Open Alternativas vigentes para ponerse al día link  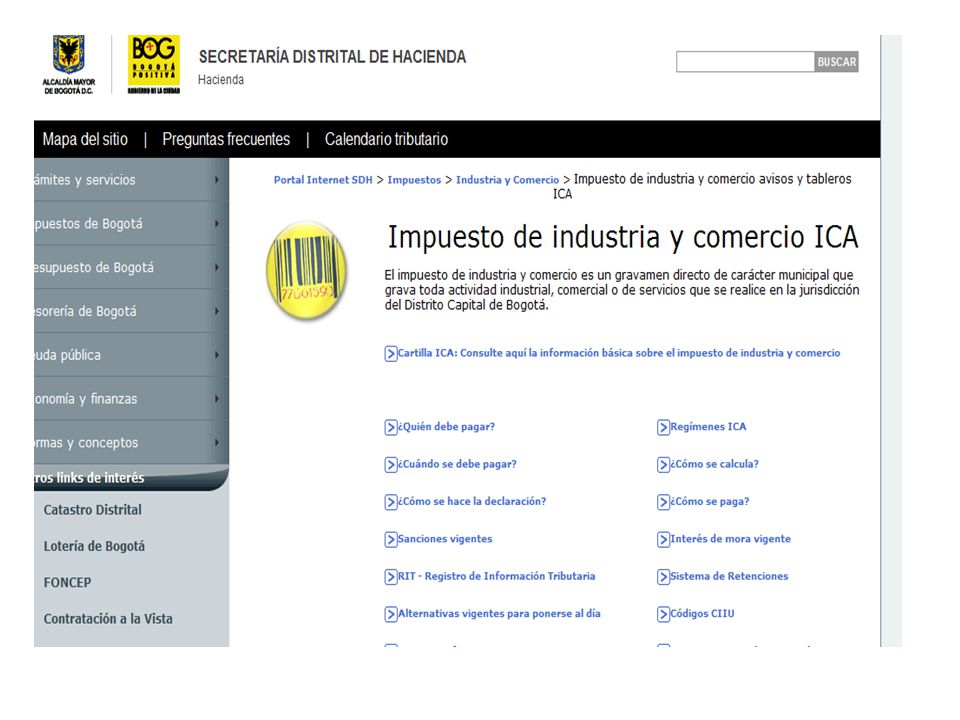(499, 613)
